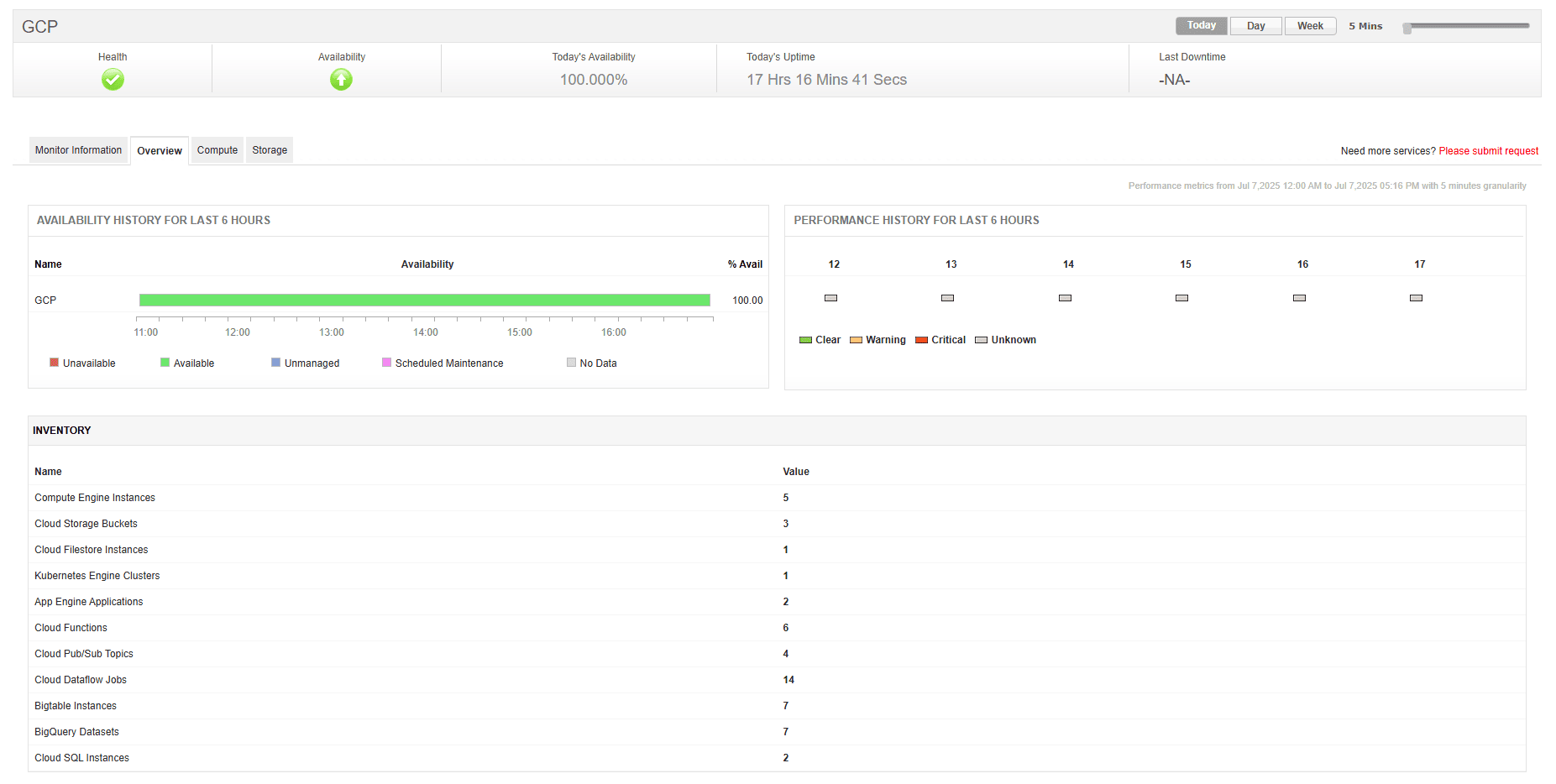Click the hour 17 performance status marker
The image size is (1556, 784).
(1416, 298)
